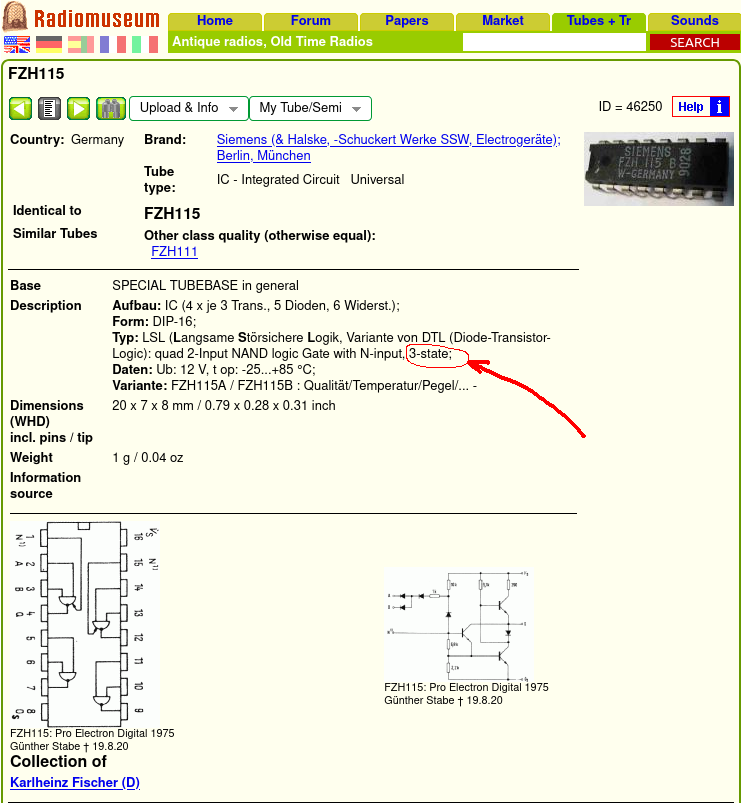Image resolution: width=741 pixels, height=803 pixels.
Task: Click the Radiomuseum logo
Action: [81, 19]
